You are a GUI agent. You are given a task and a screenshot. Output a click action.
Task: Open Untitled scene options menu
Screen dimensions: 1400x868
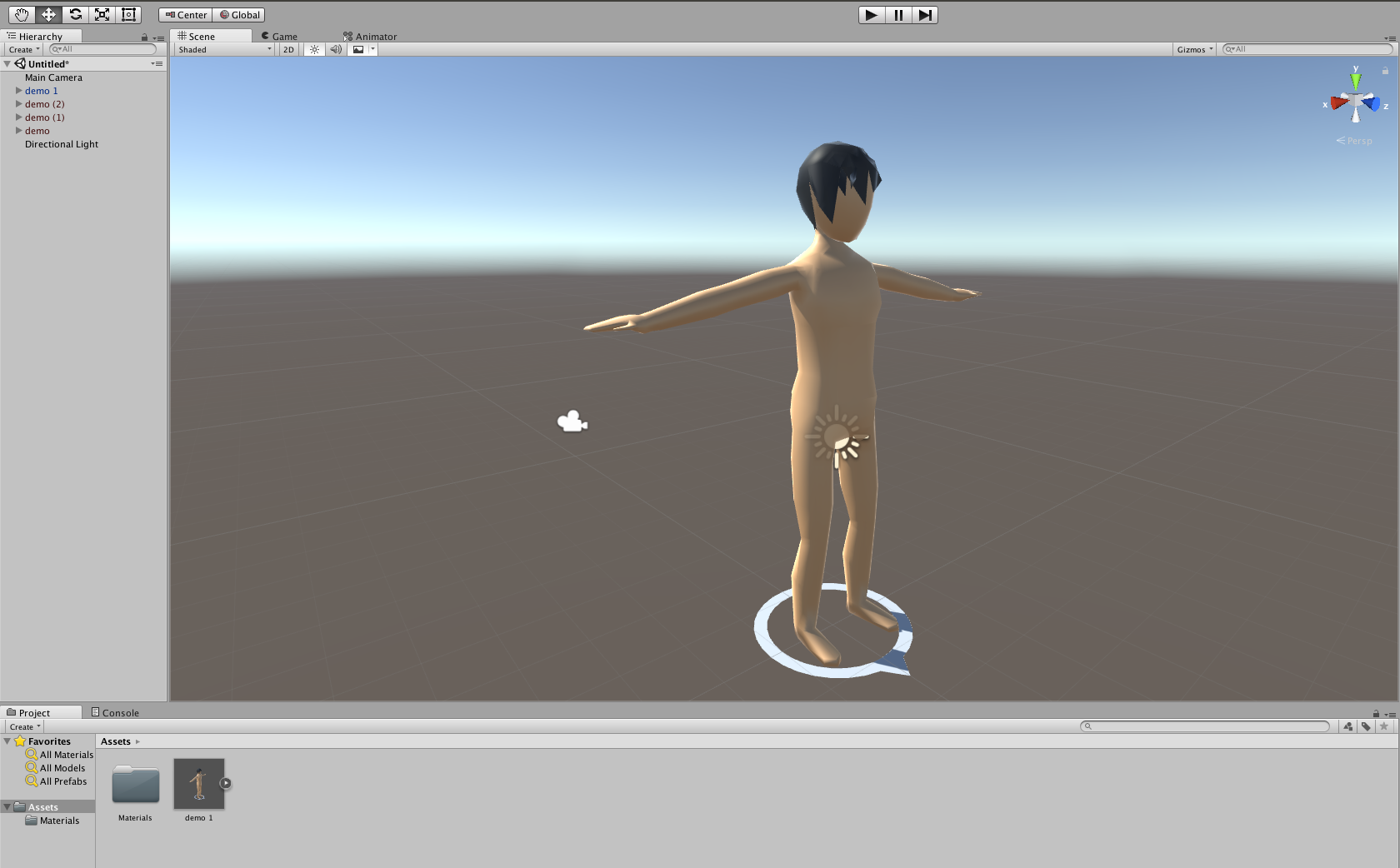click(157, 63)
